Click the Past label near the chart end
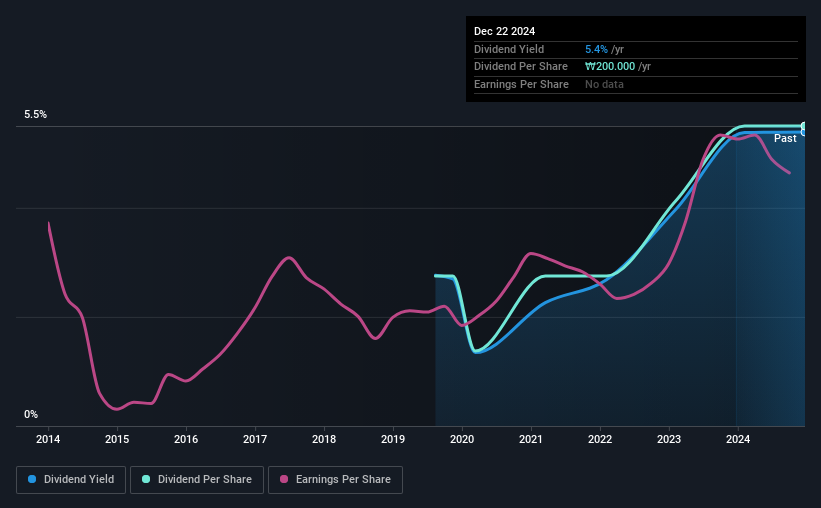Viewport: 821px width, 508px height. click(x=785, y=138)
